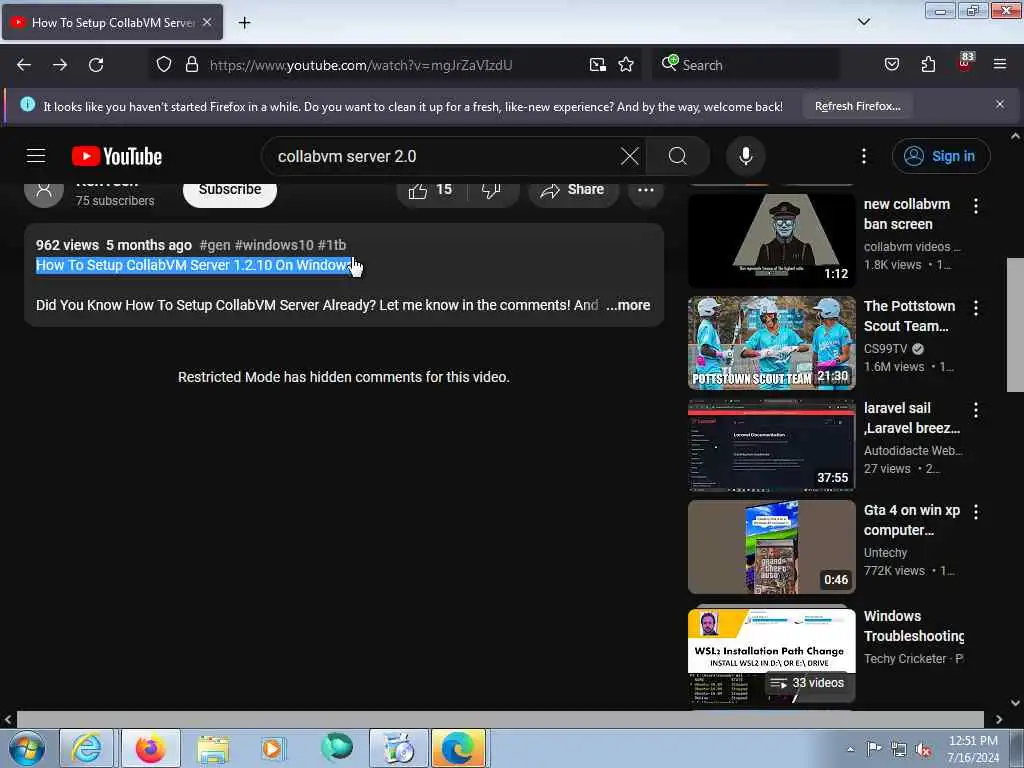This screenshot has height=768, width=1024.
Task: Start voice search with the microphone icon
Action: pyautogui.click(x=745, y=156)
